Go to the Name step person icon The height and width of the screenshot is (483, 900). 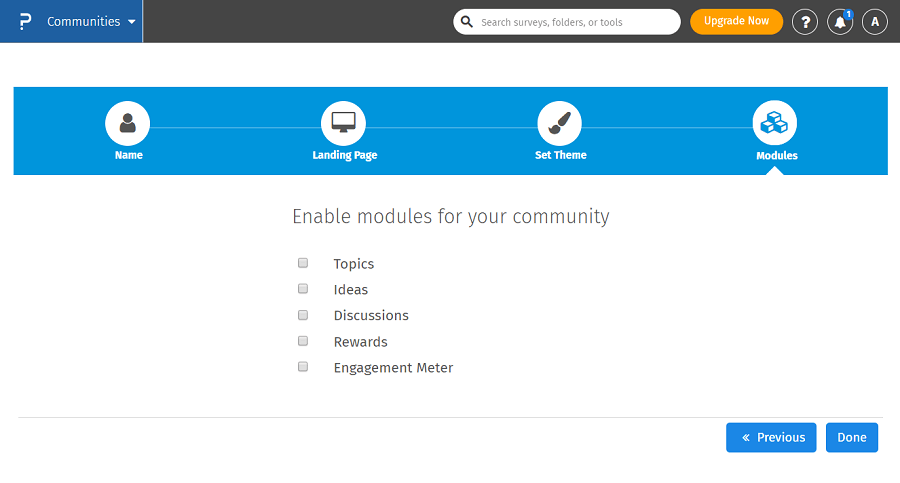(x=128, y=123)
